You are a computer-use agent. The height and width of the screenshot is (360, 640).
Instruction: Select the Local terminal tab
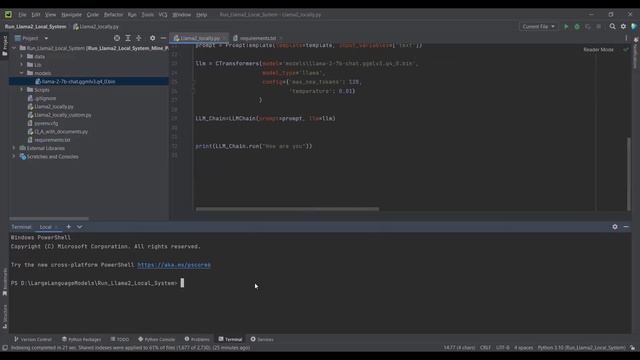click(46, 227)
